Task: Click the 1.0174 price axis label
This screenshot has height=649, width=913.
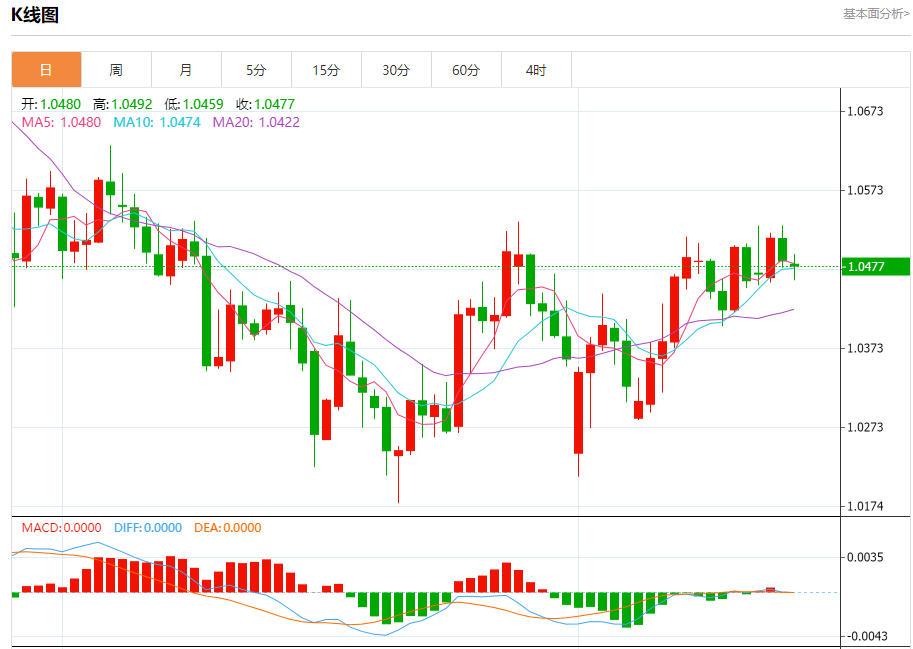Action: pyautogui.click(x=865, y=506)
